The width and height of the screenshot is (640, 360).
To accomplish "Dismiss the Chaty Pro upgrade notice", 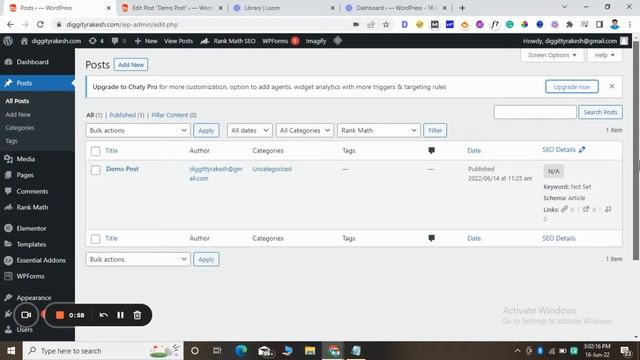I will [x=611, y=86].
